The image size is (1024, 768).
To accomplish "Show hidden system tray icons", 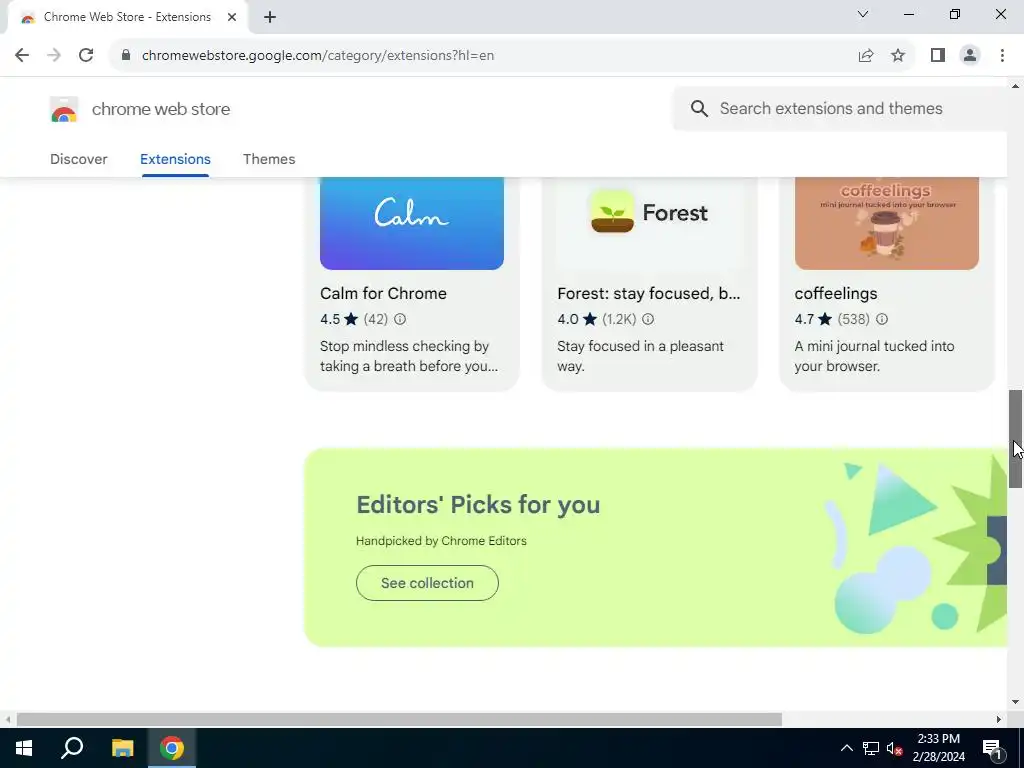I will click(846, 748).
